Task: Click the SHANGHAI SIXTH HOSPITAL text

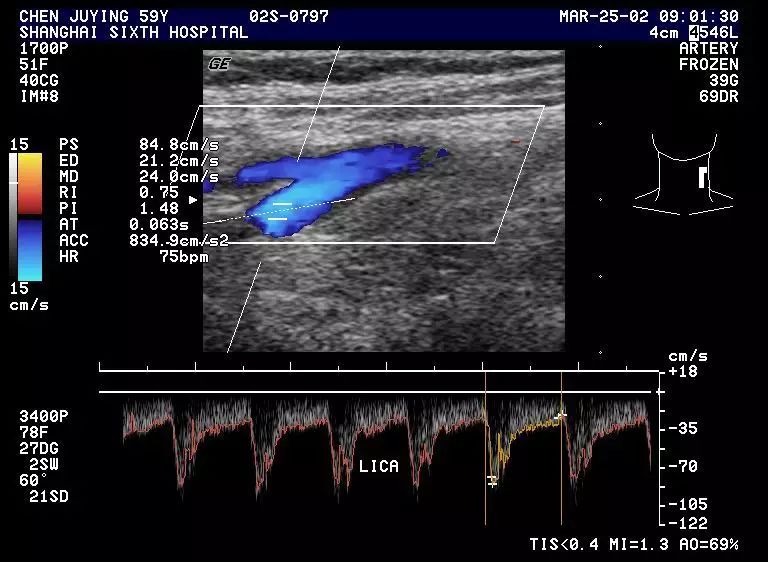Action: 133,33
